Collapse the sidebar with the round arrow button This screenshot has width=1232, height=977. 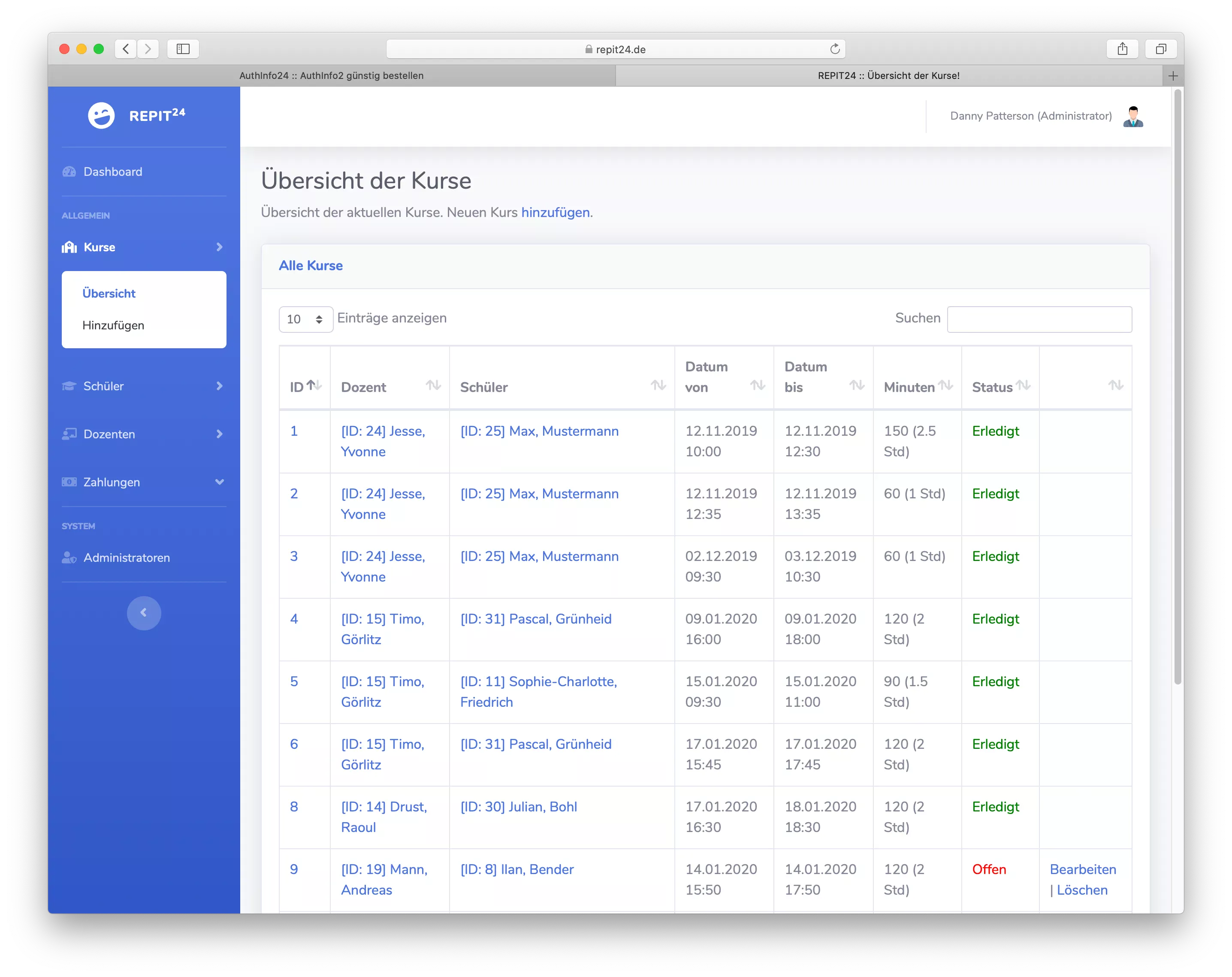point(144,613)
